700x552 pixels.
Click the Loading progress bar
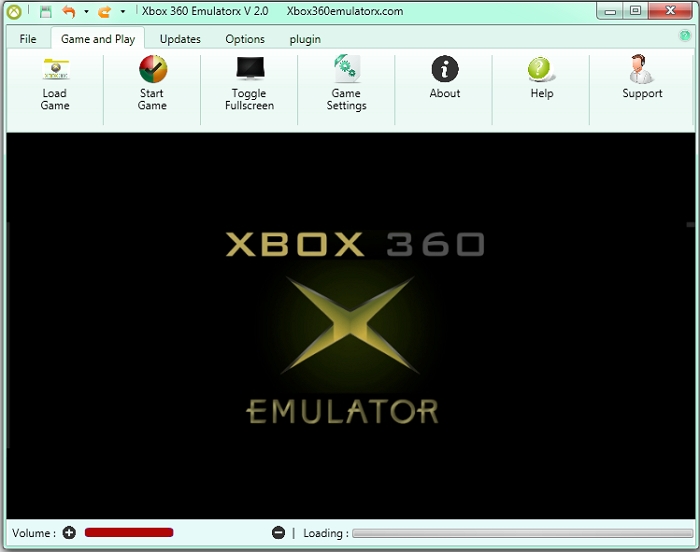coord(522,533)
